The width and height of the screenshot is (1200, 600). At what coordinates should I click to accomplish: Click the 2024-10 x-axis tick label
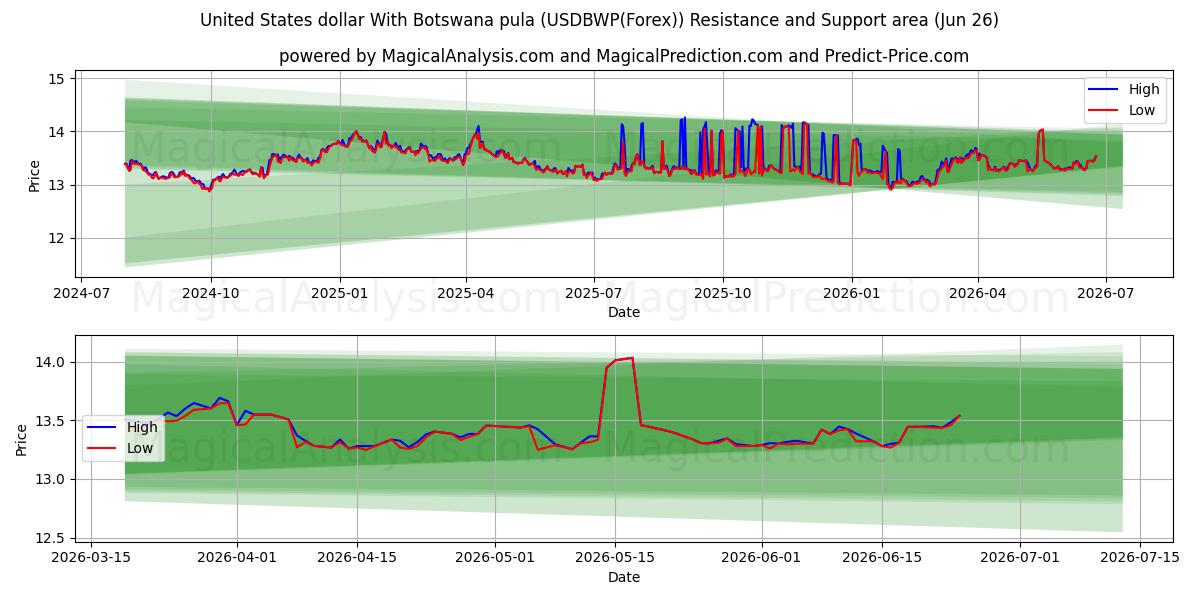tap(210, 293)
